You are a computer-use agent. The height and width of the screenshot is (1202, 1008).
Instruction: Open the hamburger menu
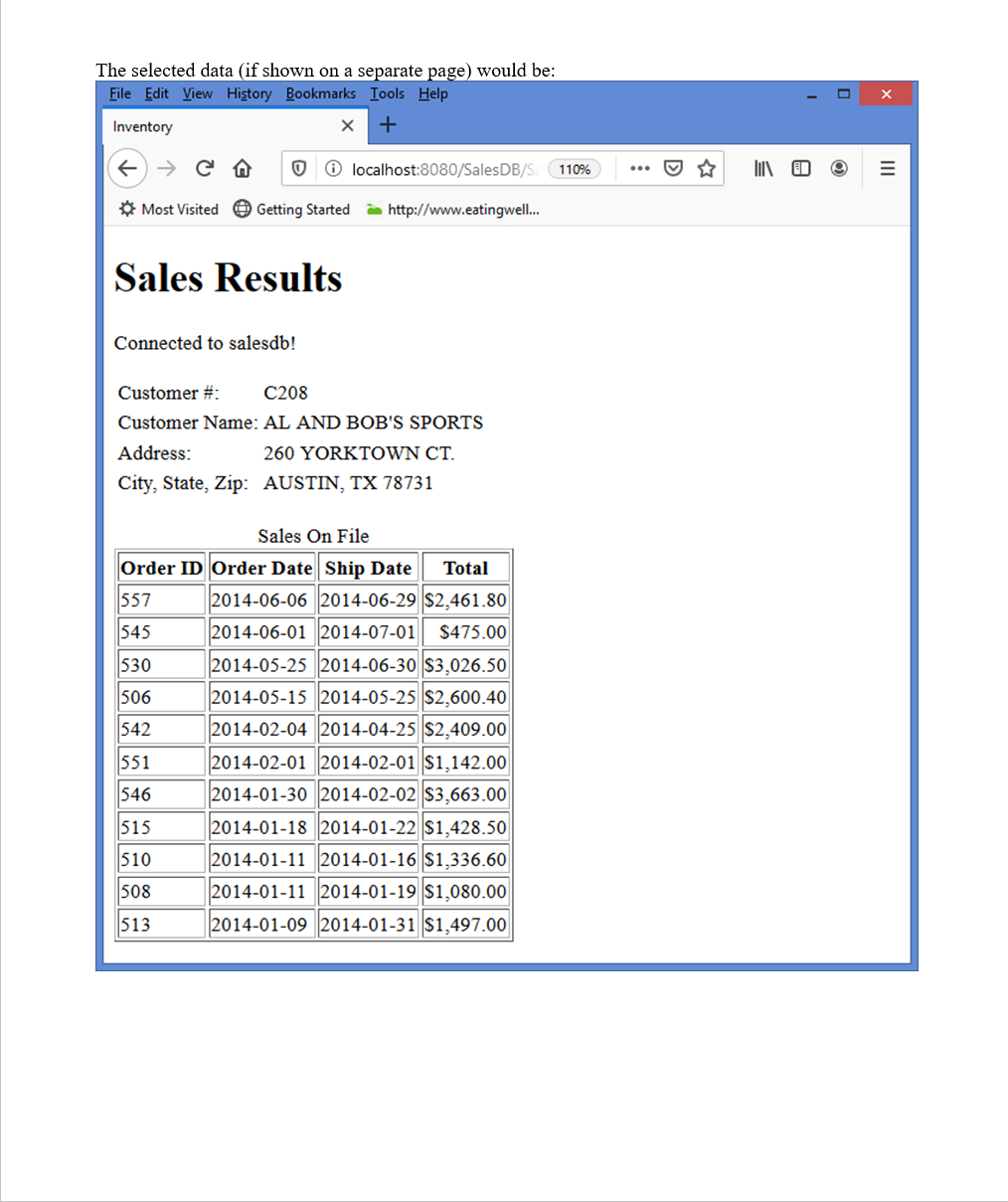coord(887,168)
